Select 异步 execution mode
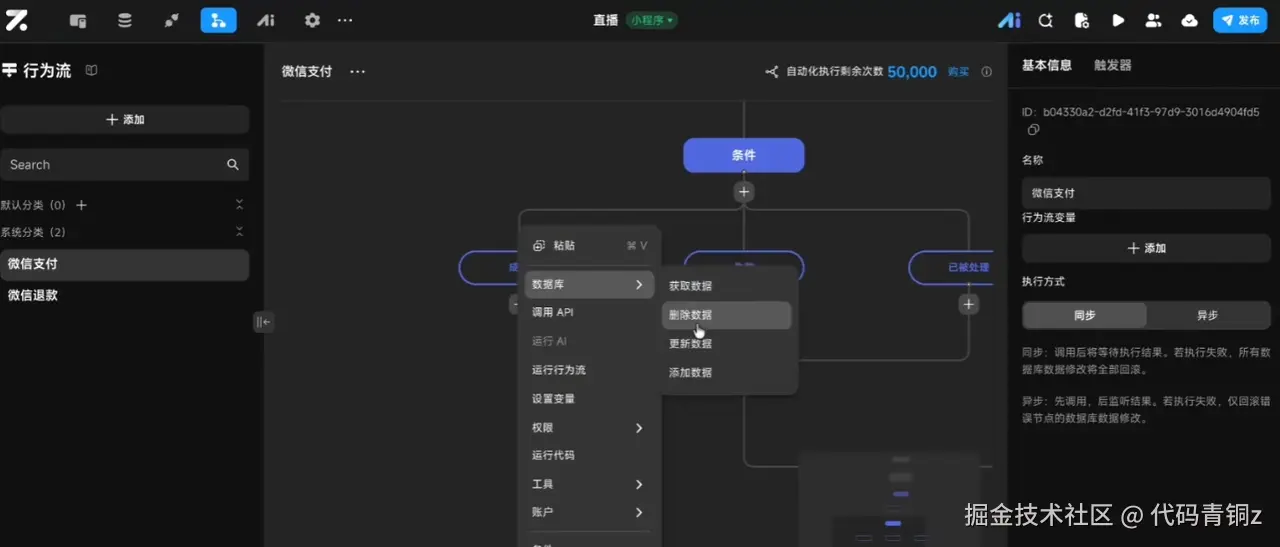 [x=1208, y=315]
